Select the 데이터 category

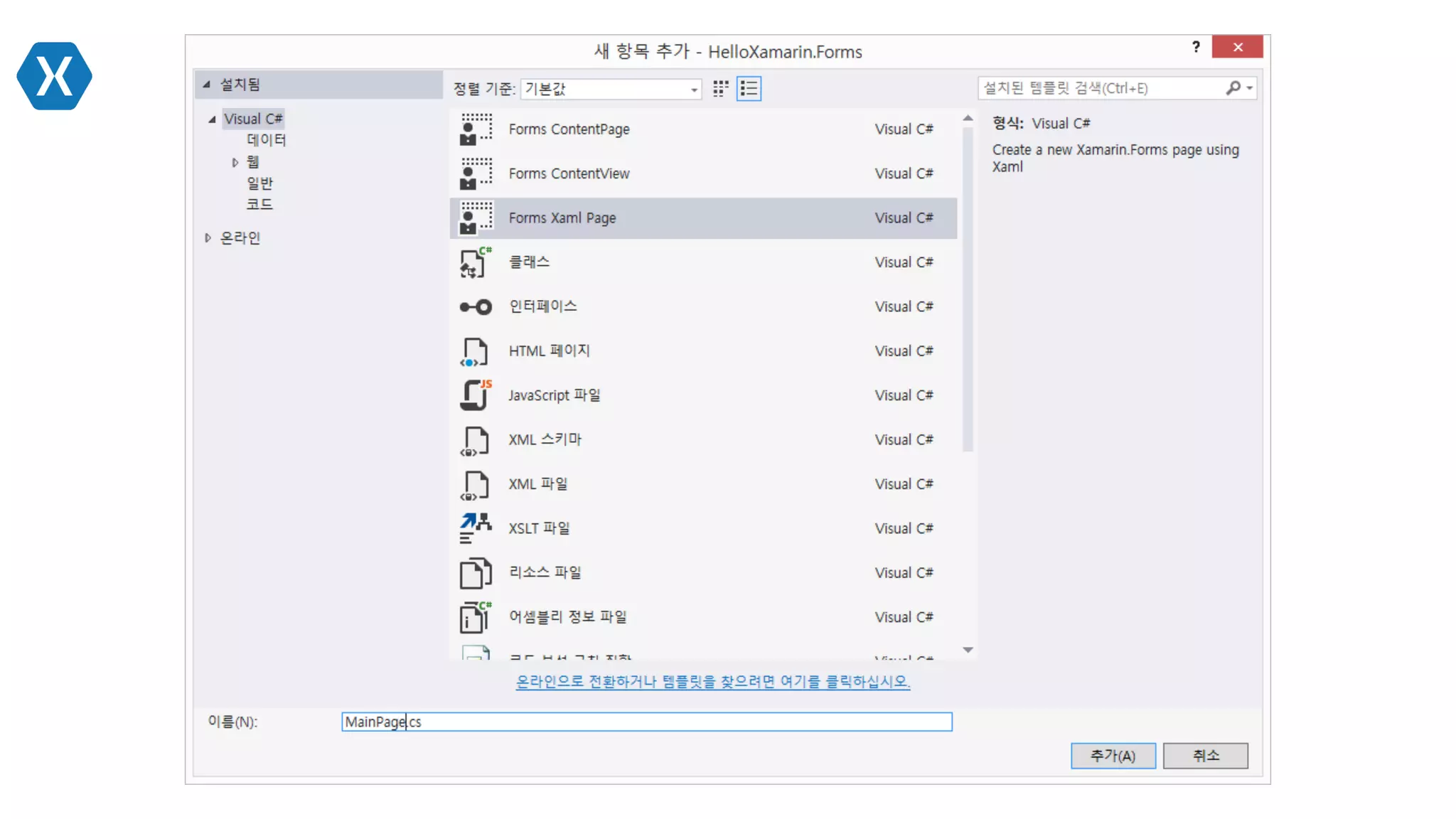(266, 140)
